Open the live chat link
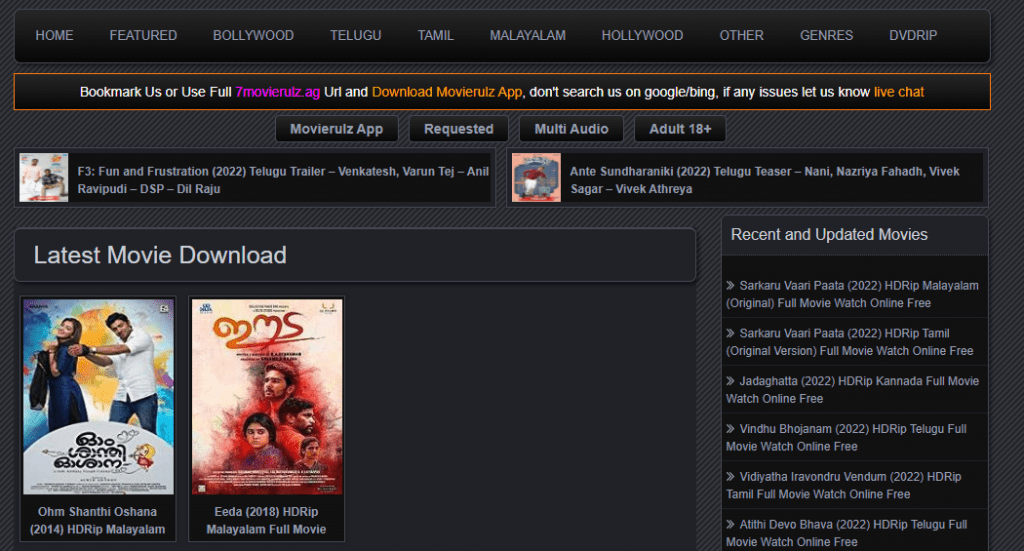This screenshot has width=1024, height=551. point(899,92)
